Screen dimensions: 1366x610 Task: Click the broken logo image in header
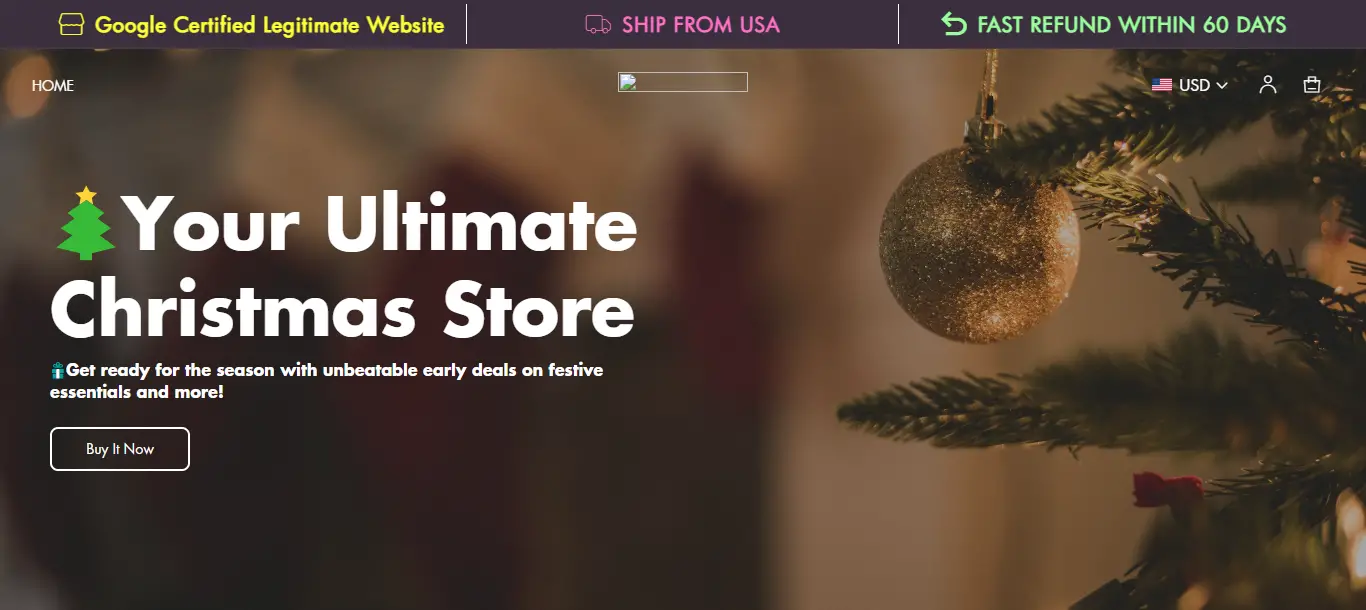tap(683, 82)
